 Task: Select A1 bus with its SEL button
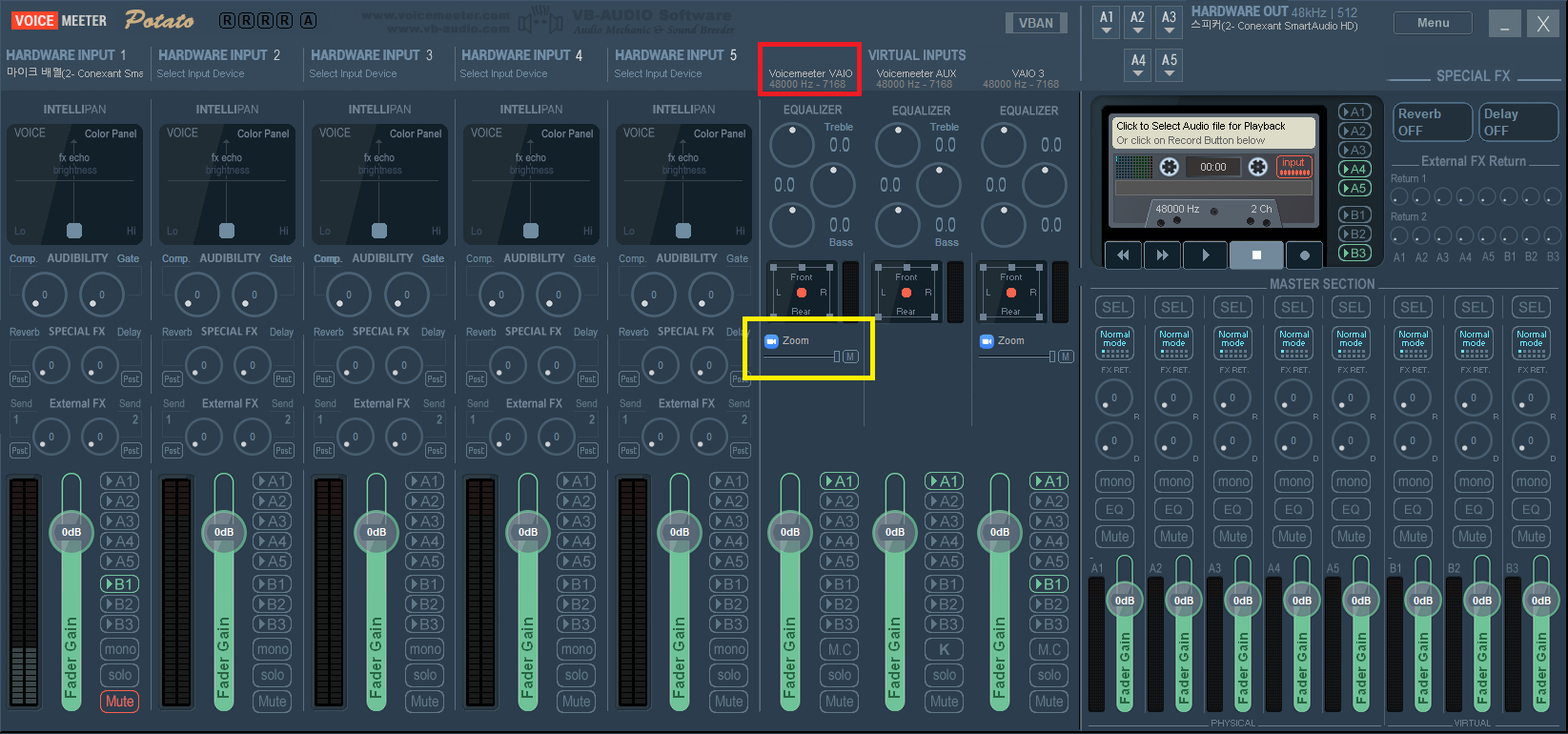pos(1114,307)
